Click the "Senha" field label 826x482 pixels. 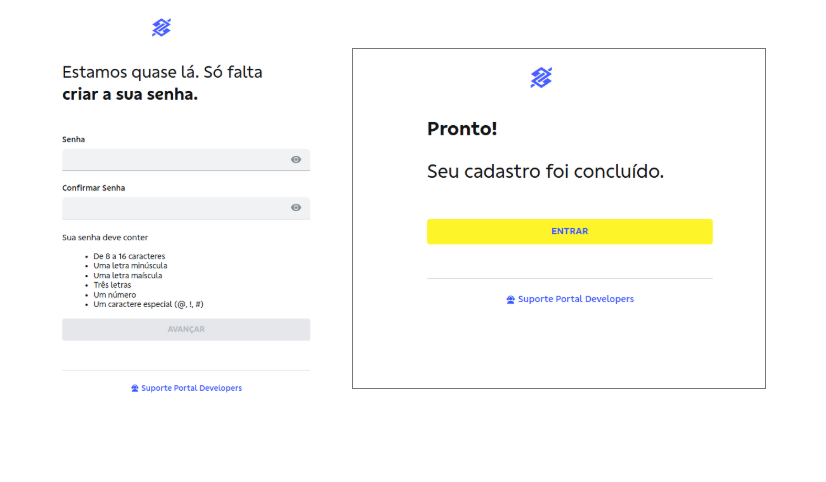click(x=73, y=139)
